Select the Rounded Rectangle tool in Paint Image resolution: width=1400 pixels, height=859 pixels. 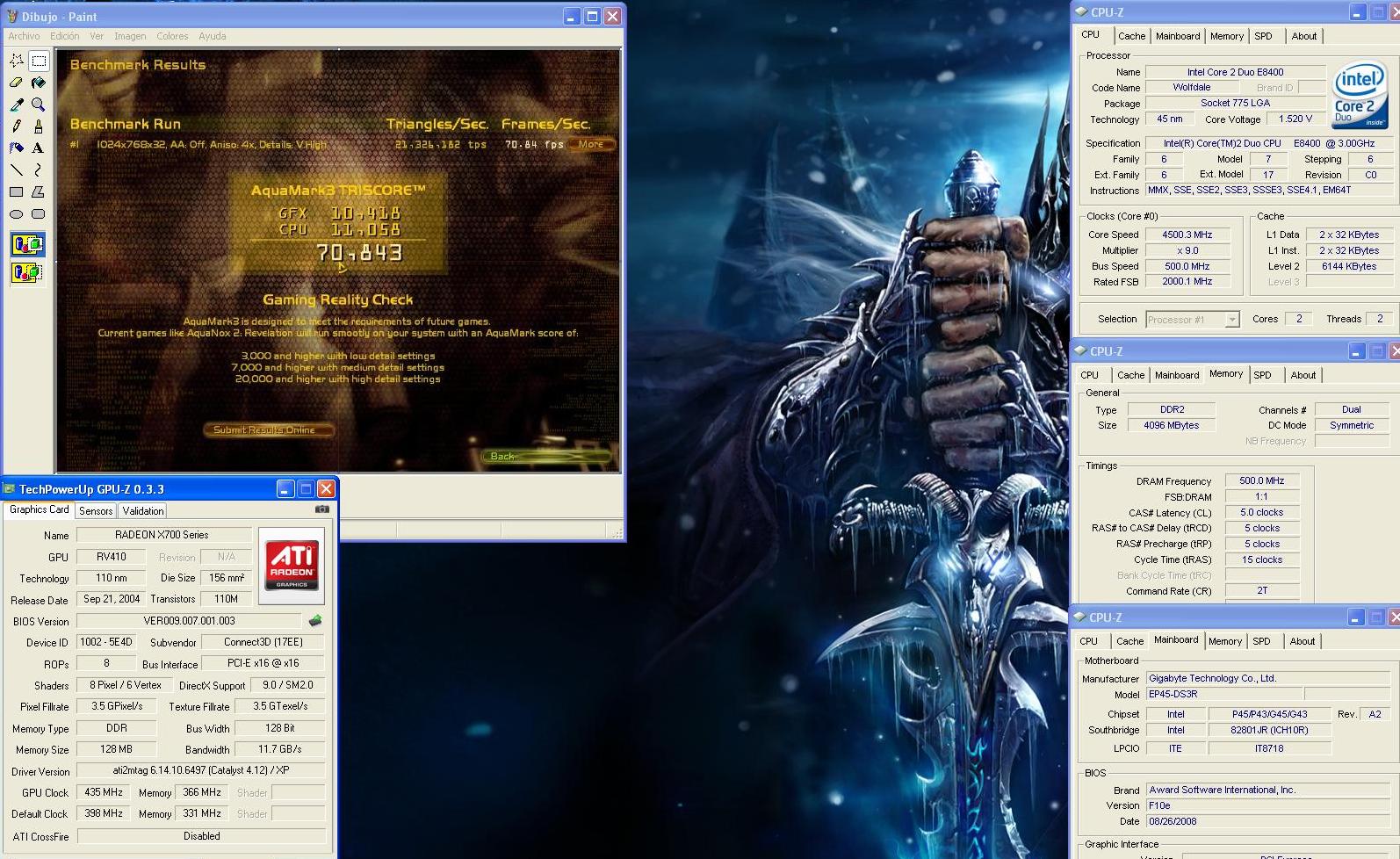[39, 214]
